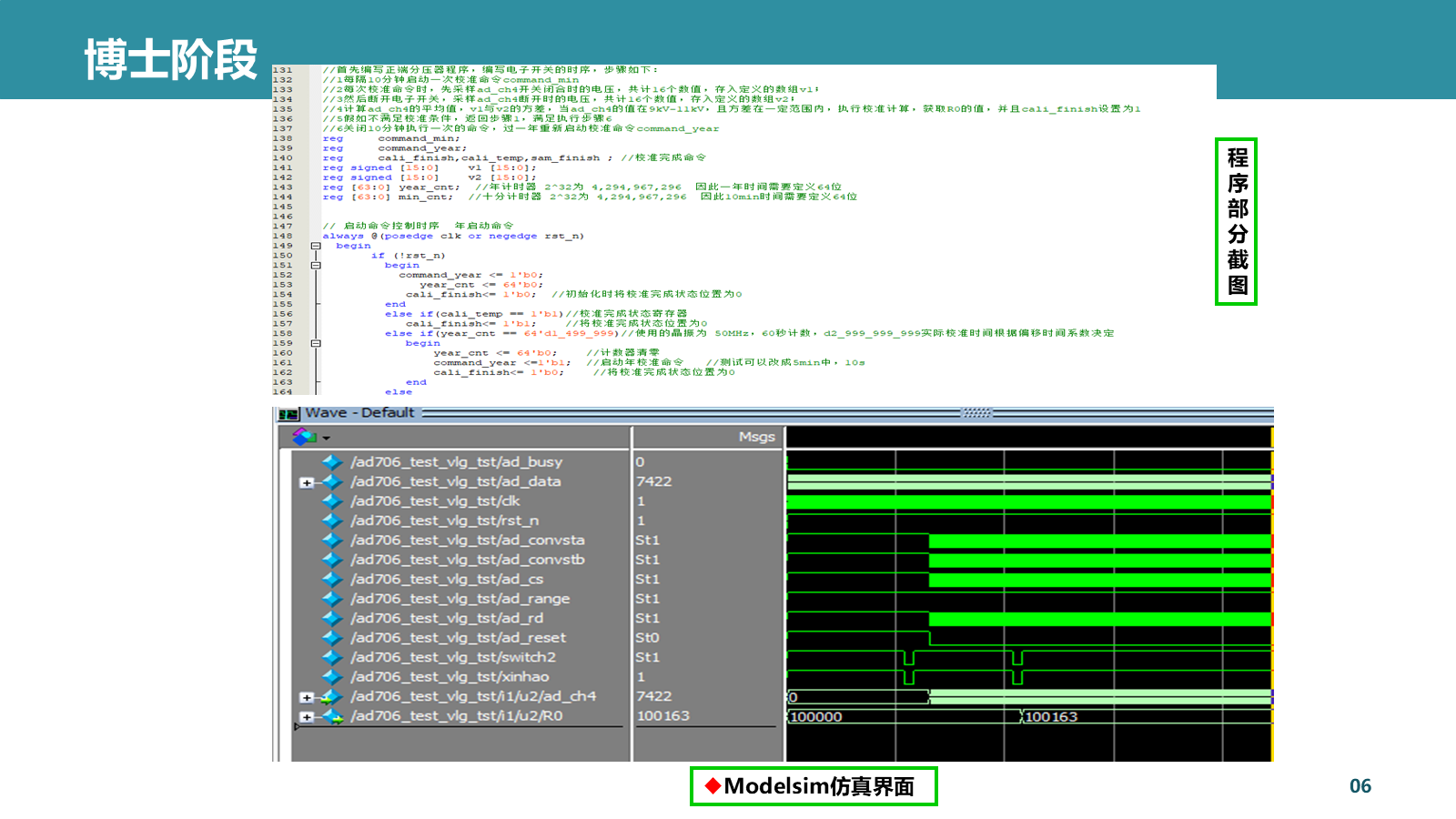1456x819 pixels.
Task: Collapse begin block at line 159
Action: click(316, 344)
